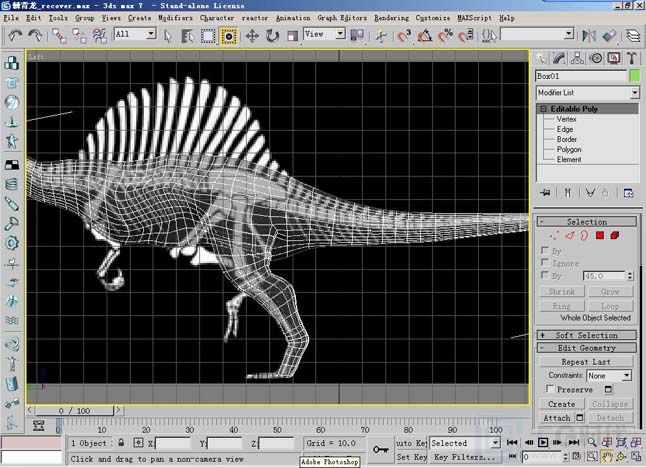
Task: Collapse the Edit Geometry rollout header
Action: tap(587, 348)
